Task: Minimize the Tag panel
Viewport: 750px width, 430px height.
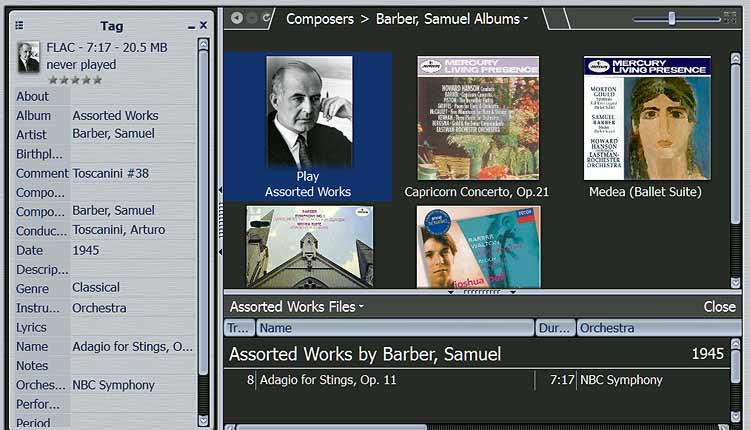Action: tap(191, 25)
